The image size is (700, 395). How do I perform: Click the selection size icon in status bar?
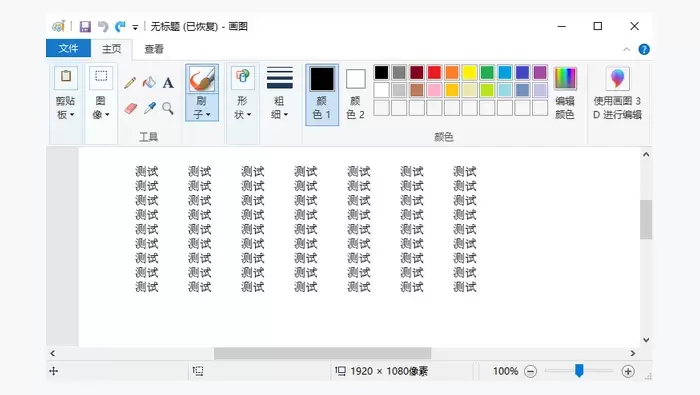pos(198,370)
